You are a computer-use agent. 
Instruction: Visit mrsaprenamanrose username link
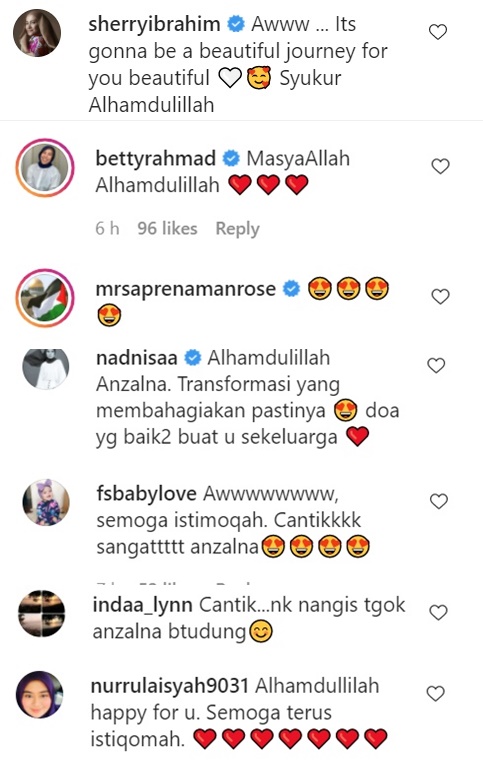[185, 289]
